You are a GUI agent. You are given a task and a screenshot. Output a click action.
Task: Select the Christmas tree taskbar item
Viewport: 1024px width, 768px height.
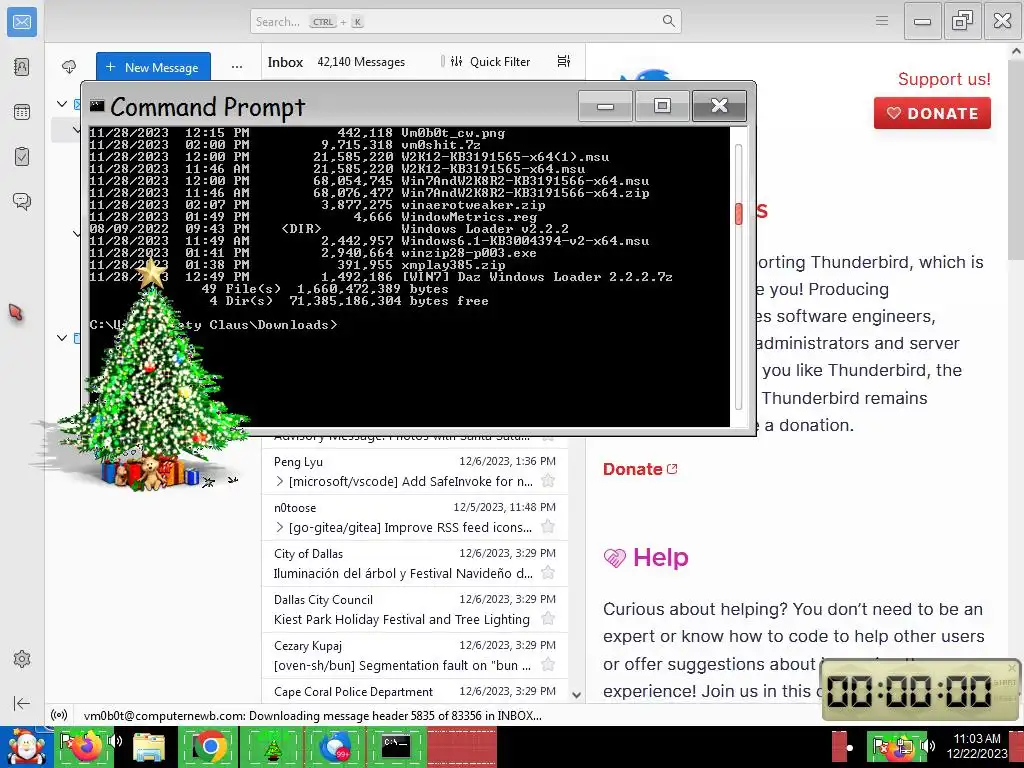coord(272,746)
